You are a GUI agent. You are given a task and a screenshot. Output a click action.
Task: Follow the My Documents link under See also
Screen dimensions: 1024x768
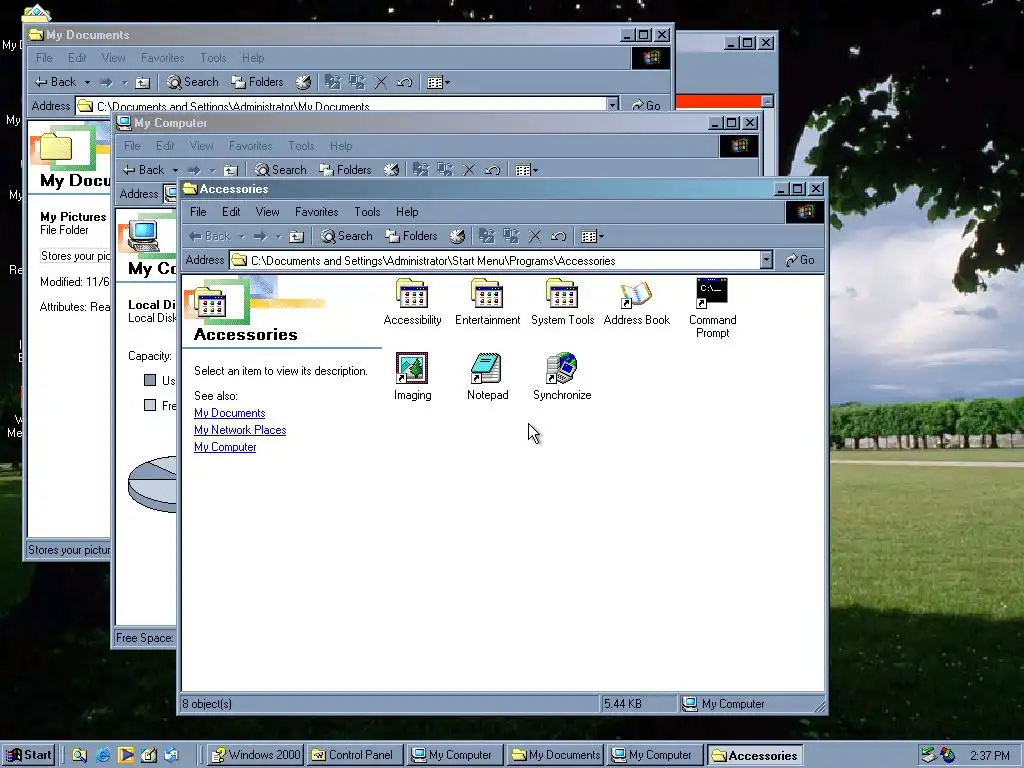229,413
